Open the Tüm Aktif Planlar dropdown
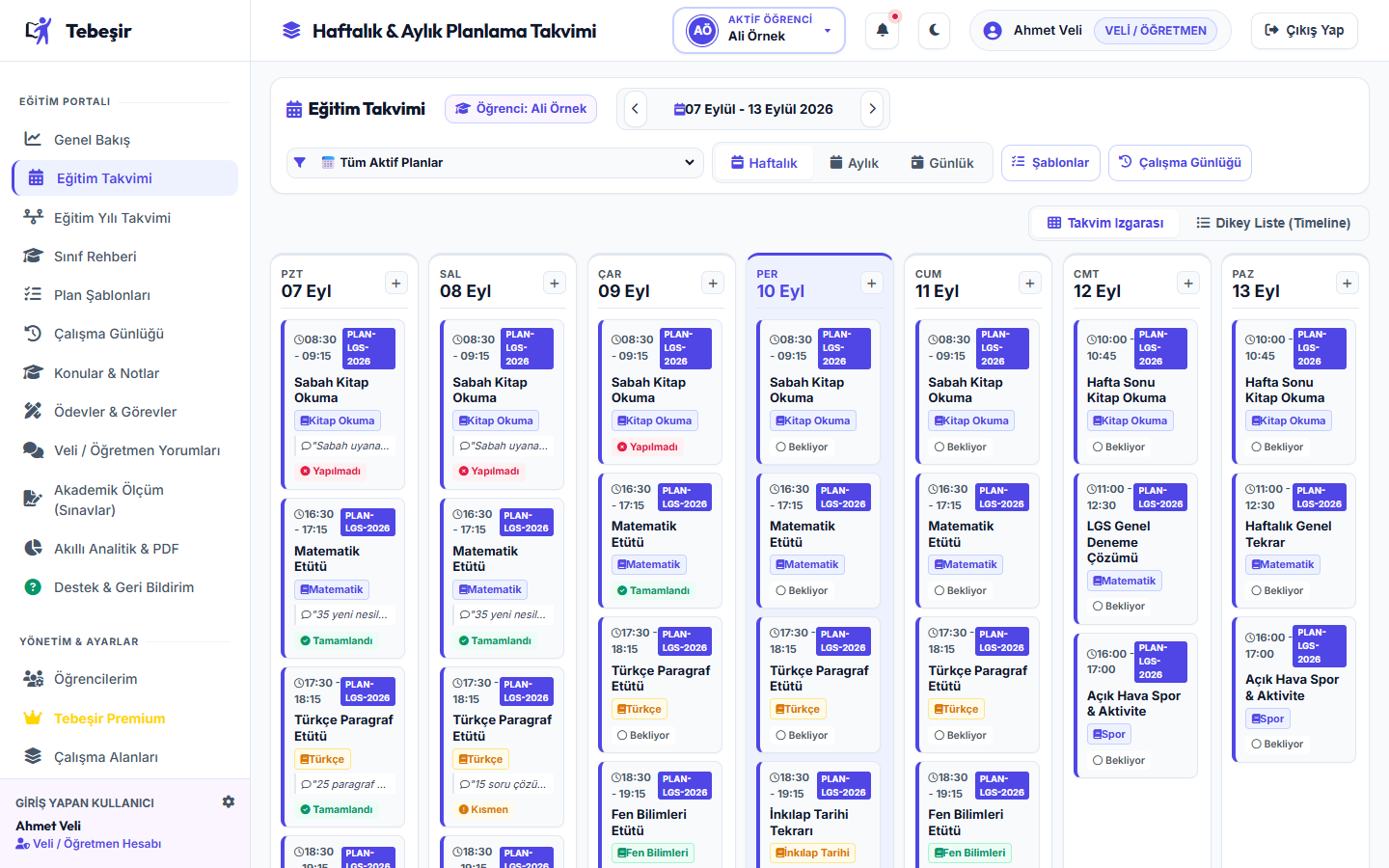 [495, 162]
